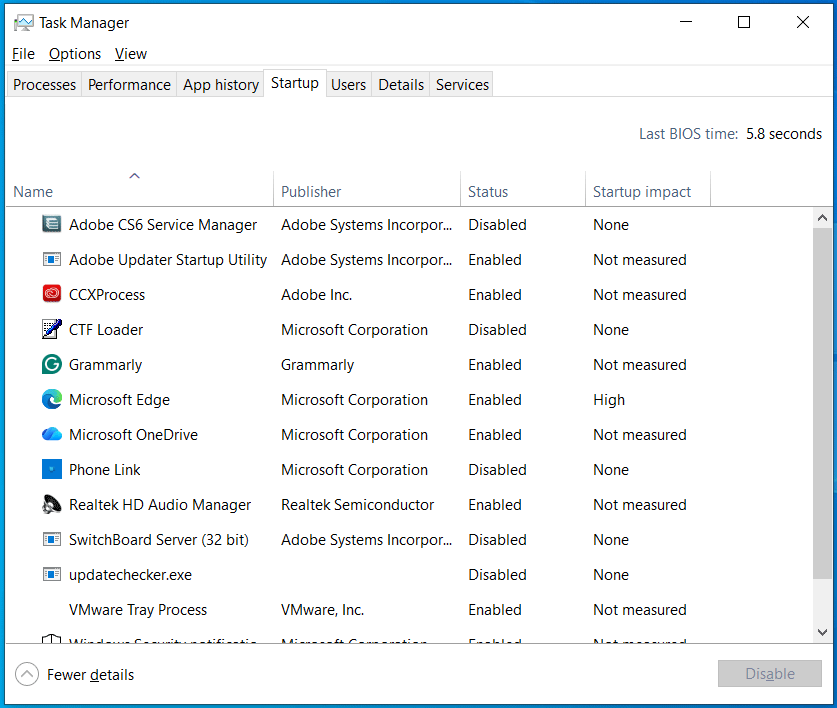Switch to the Performance tab
The width and height of the screenshot is (837, 708).
[x=128, y=84]
